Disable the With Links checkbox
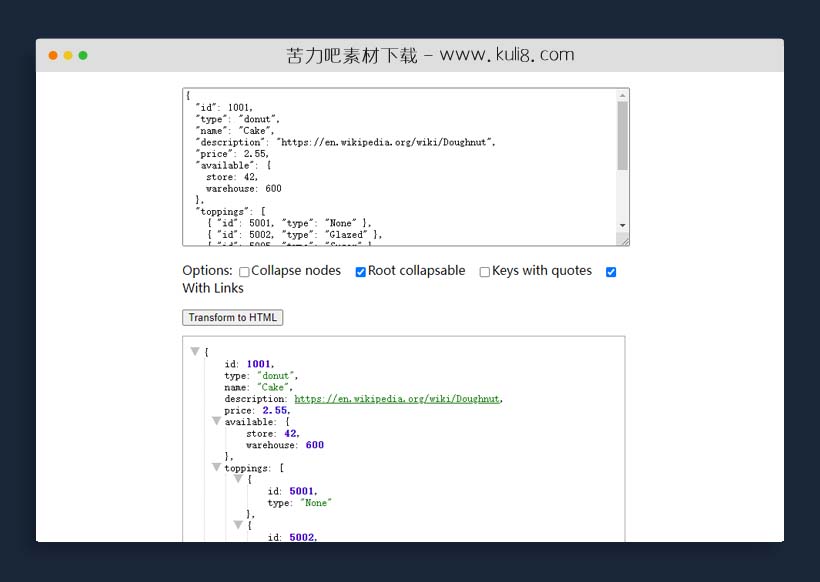The height and width of the screenshot is (582, 820). click(611, 272)
